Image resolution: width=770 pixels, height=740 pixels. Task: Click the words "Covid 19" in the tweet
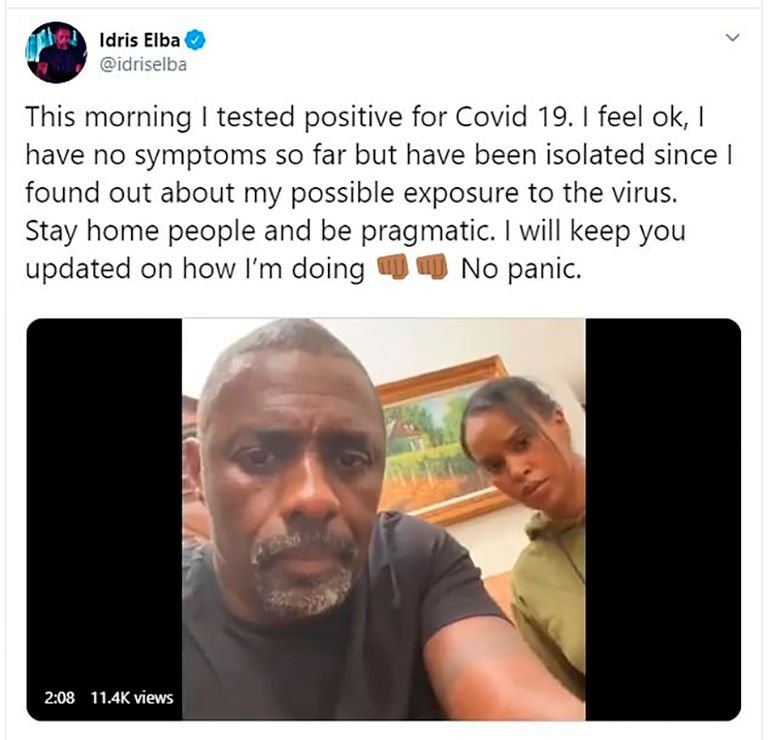(x=511, y=117)
